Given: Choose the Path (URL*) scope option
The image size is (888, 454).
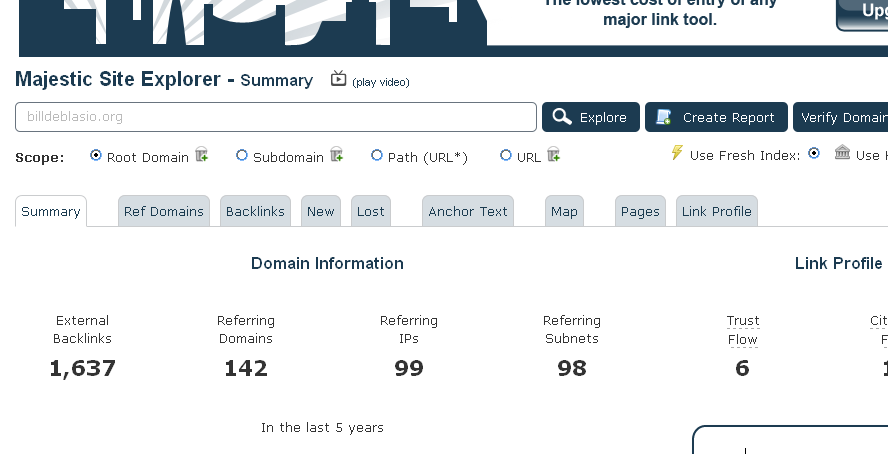Looking at the screenshot, I should (377, 156).
